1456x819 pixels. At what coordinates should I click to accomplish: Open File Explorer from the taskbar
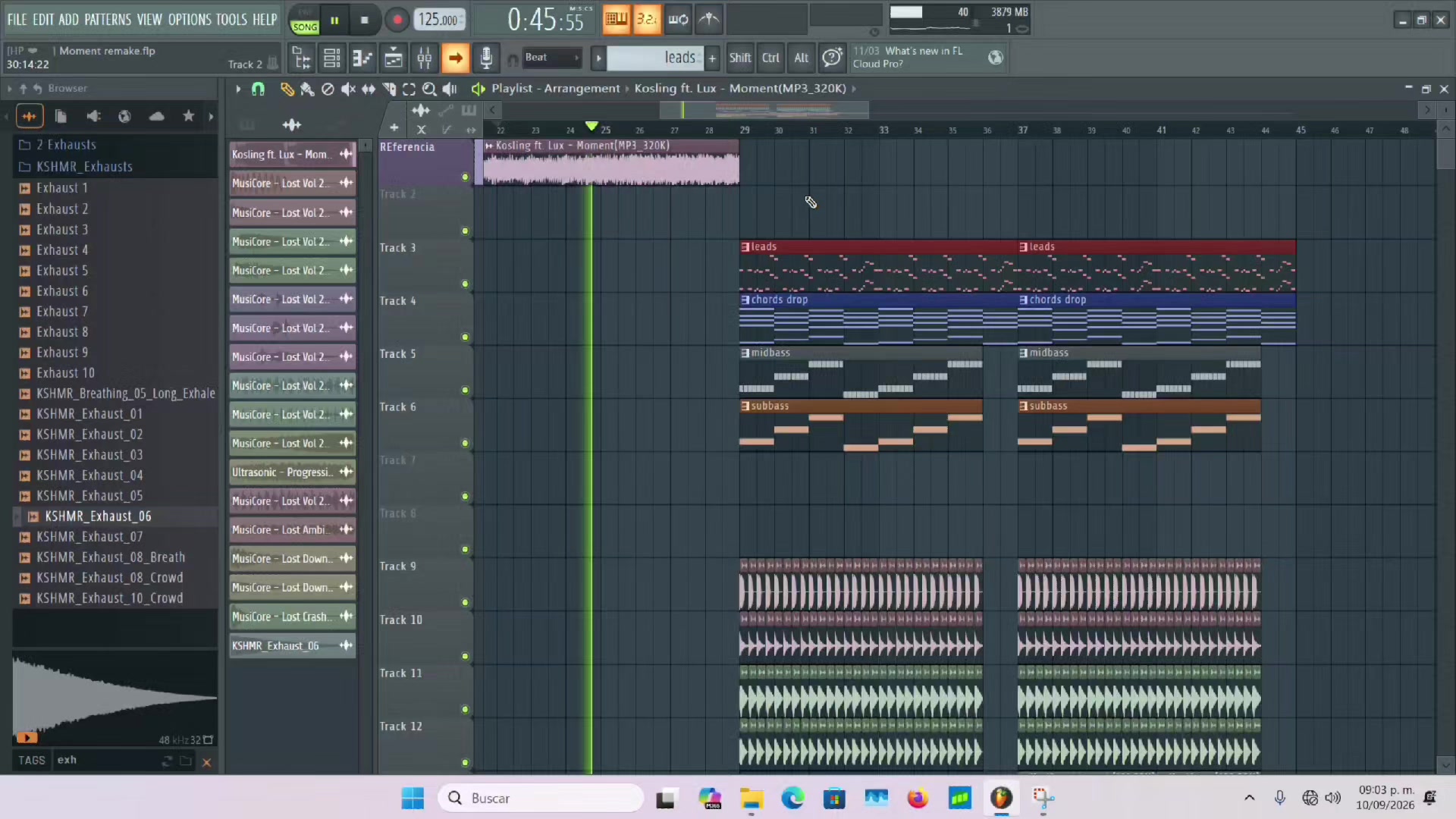pyautogui.click(x=751, y=798)
